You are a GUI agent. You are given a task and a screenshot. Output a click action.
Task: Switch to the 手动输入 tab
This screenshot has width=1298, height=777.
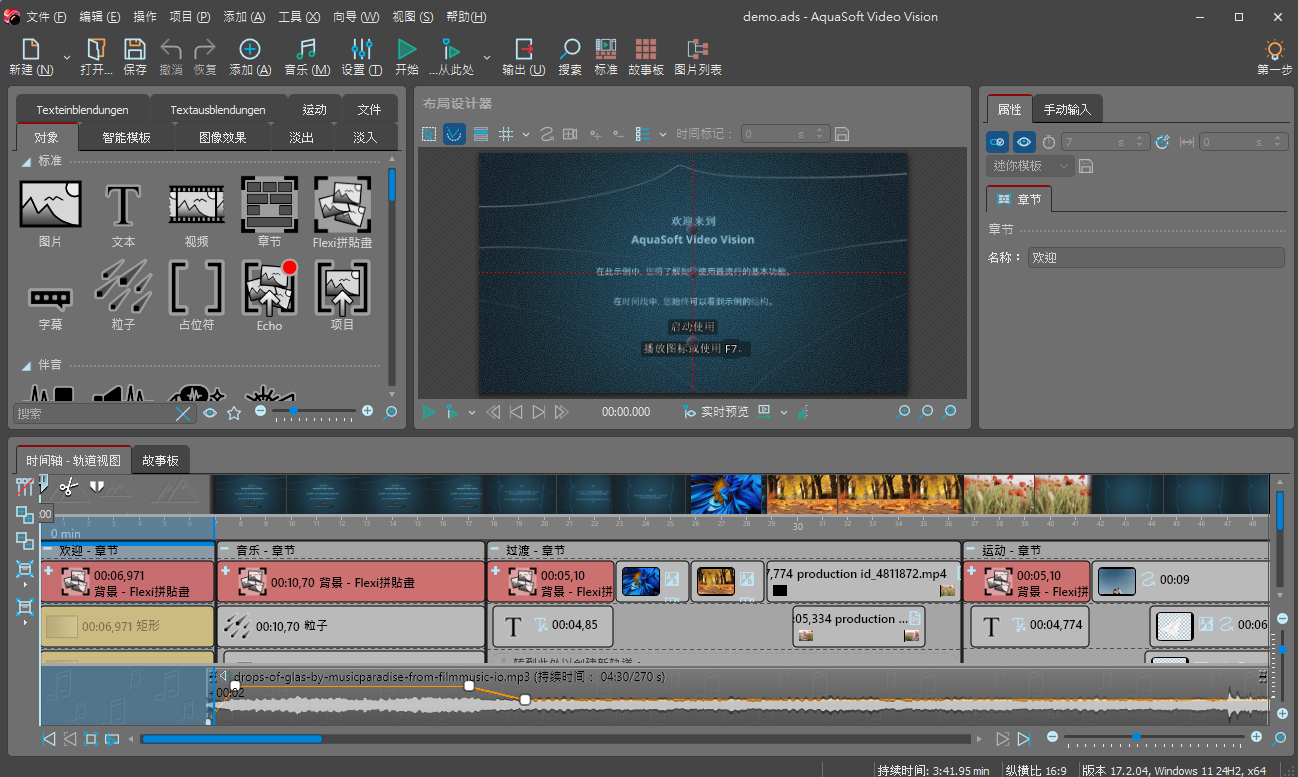pos(1067,109)
